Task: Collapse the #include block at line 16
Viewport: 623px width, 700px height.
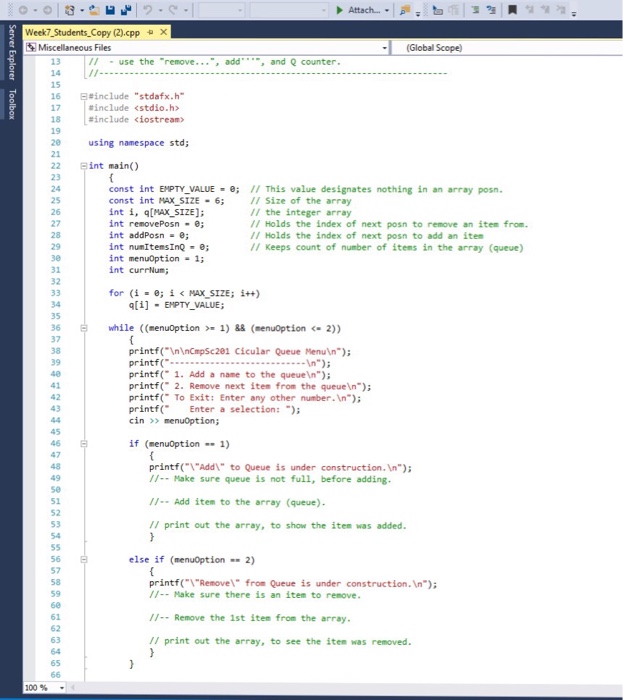Action: click(x=83, y=96)
